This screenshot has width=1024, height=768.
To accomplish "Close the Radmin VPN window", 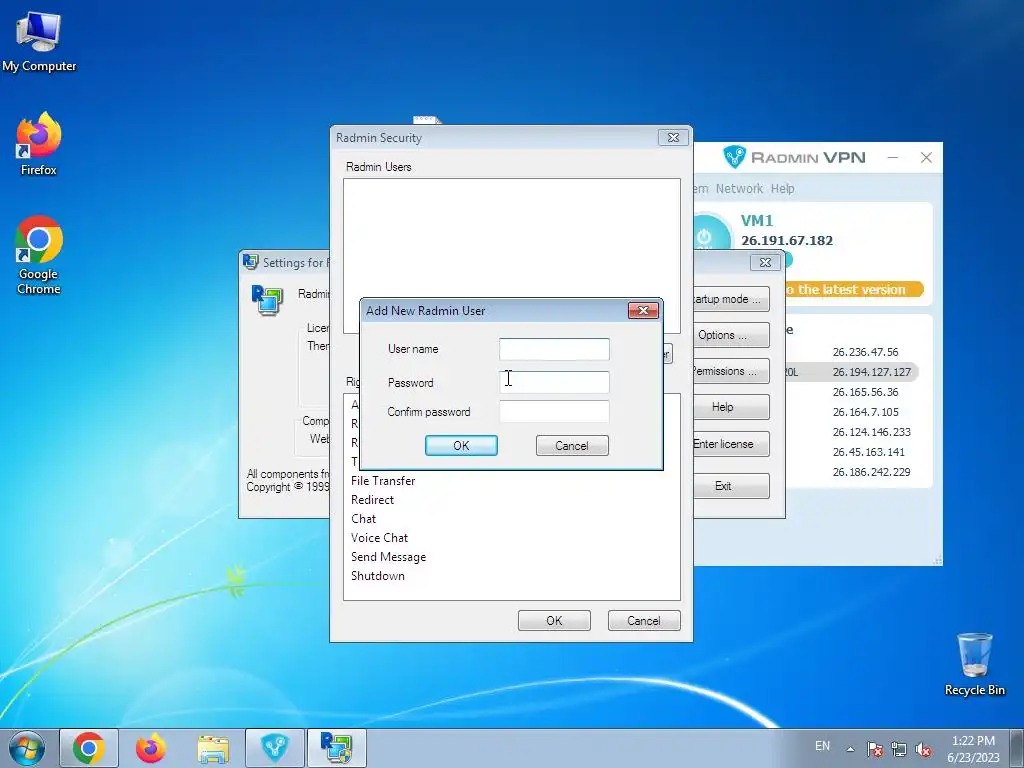I will click(x=926, y=157).
